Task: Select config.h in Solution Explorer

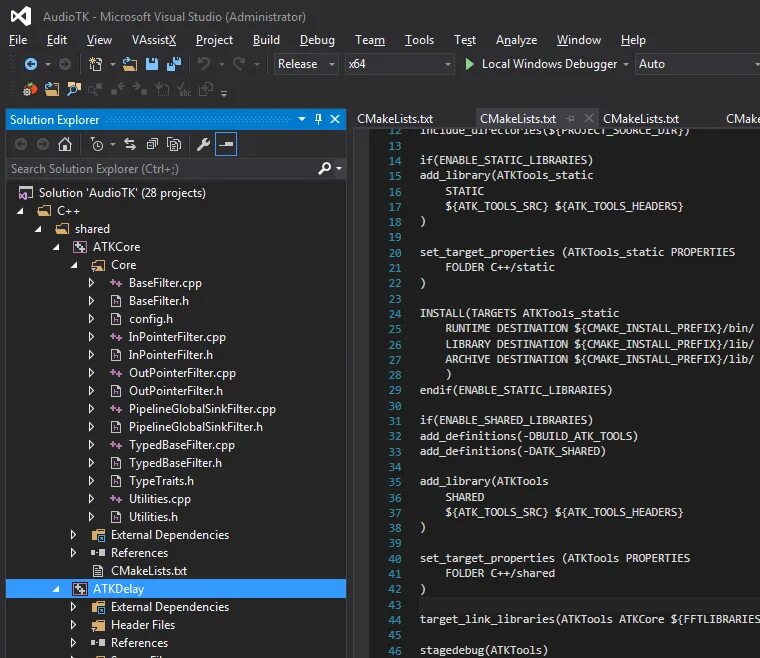Action: click(151, 319)
